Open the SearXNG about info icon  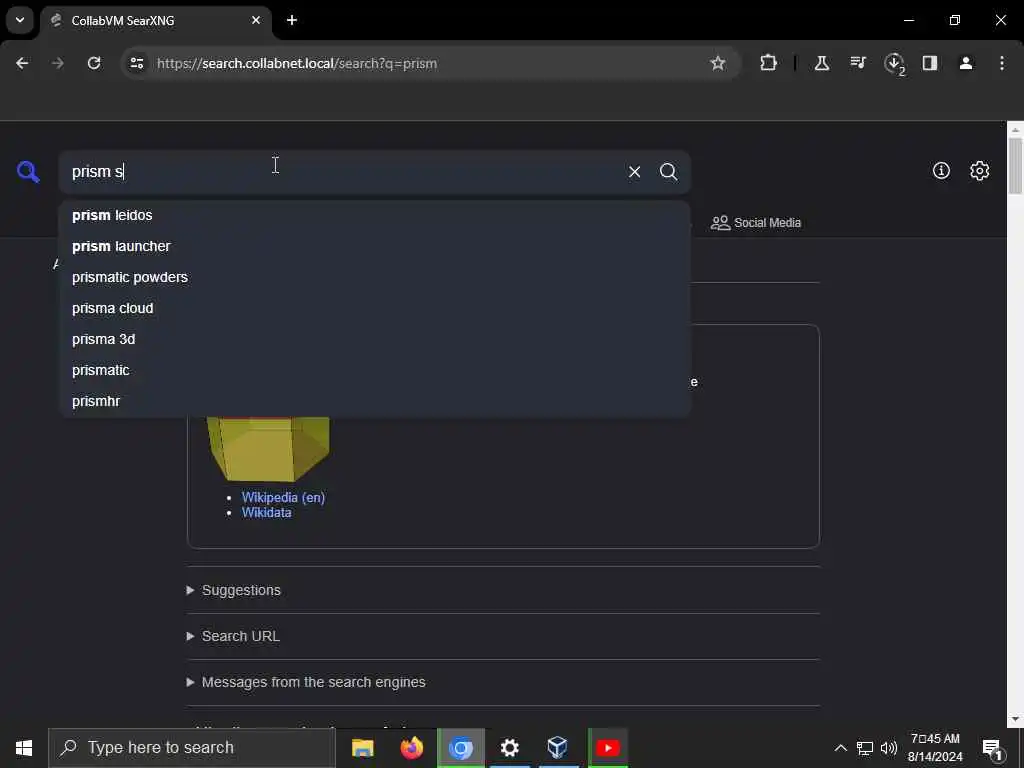click(x=941, y=170)
